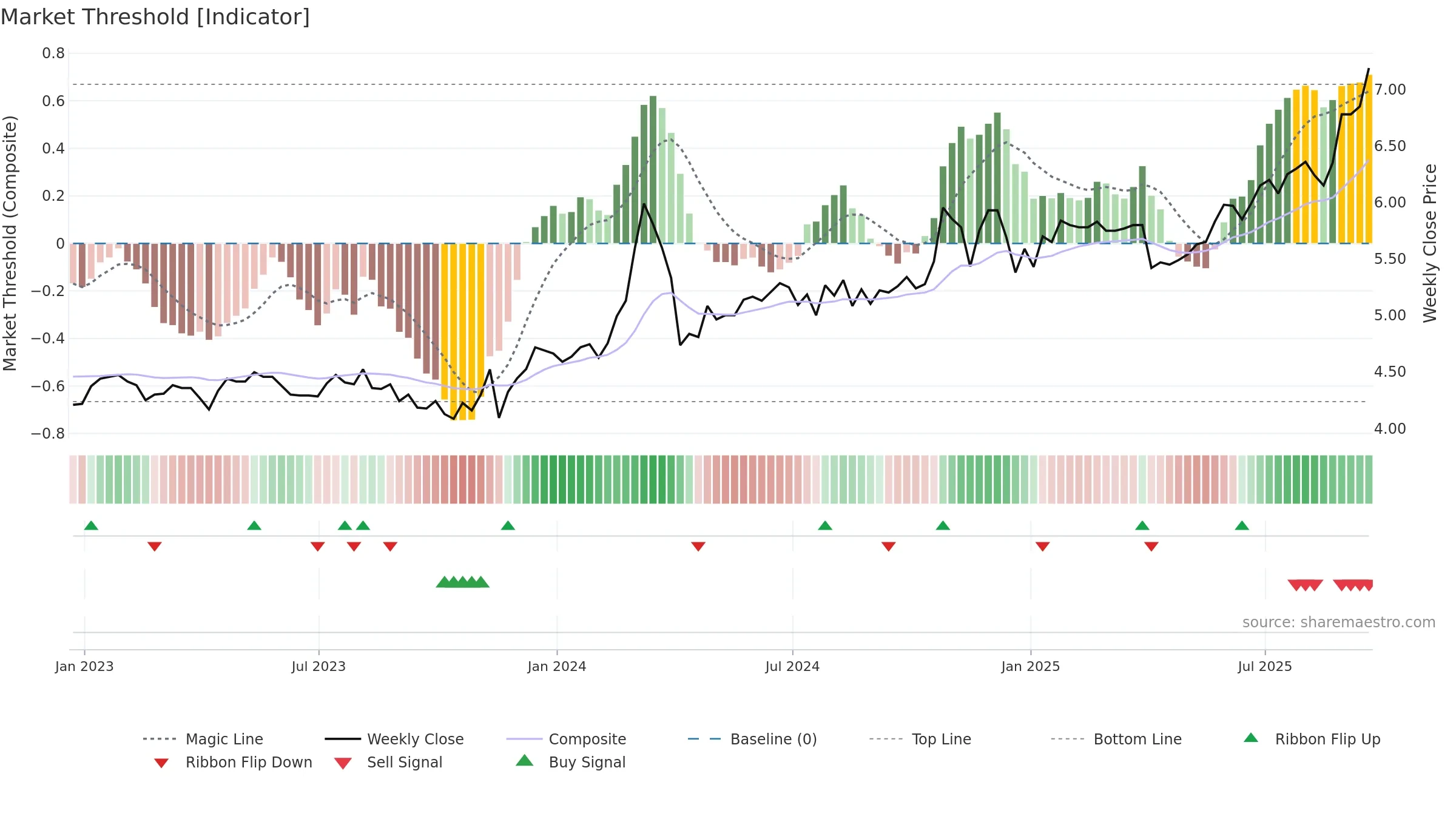Click the −0.2 left axis tick label
This screenshot has width=1456, height=819.
48,291
